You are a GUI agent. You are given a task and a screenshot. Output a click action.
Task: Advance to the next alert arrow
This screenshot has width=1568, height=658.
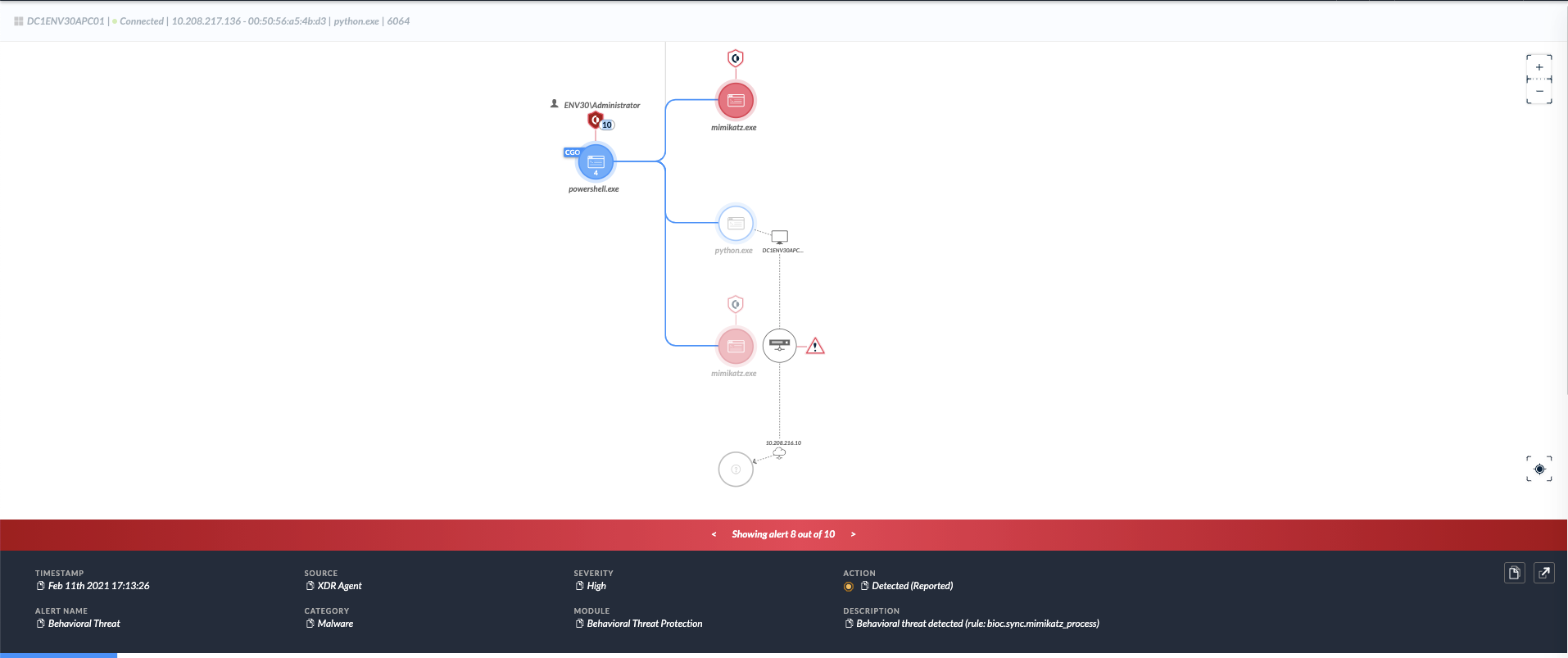853,534
